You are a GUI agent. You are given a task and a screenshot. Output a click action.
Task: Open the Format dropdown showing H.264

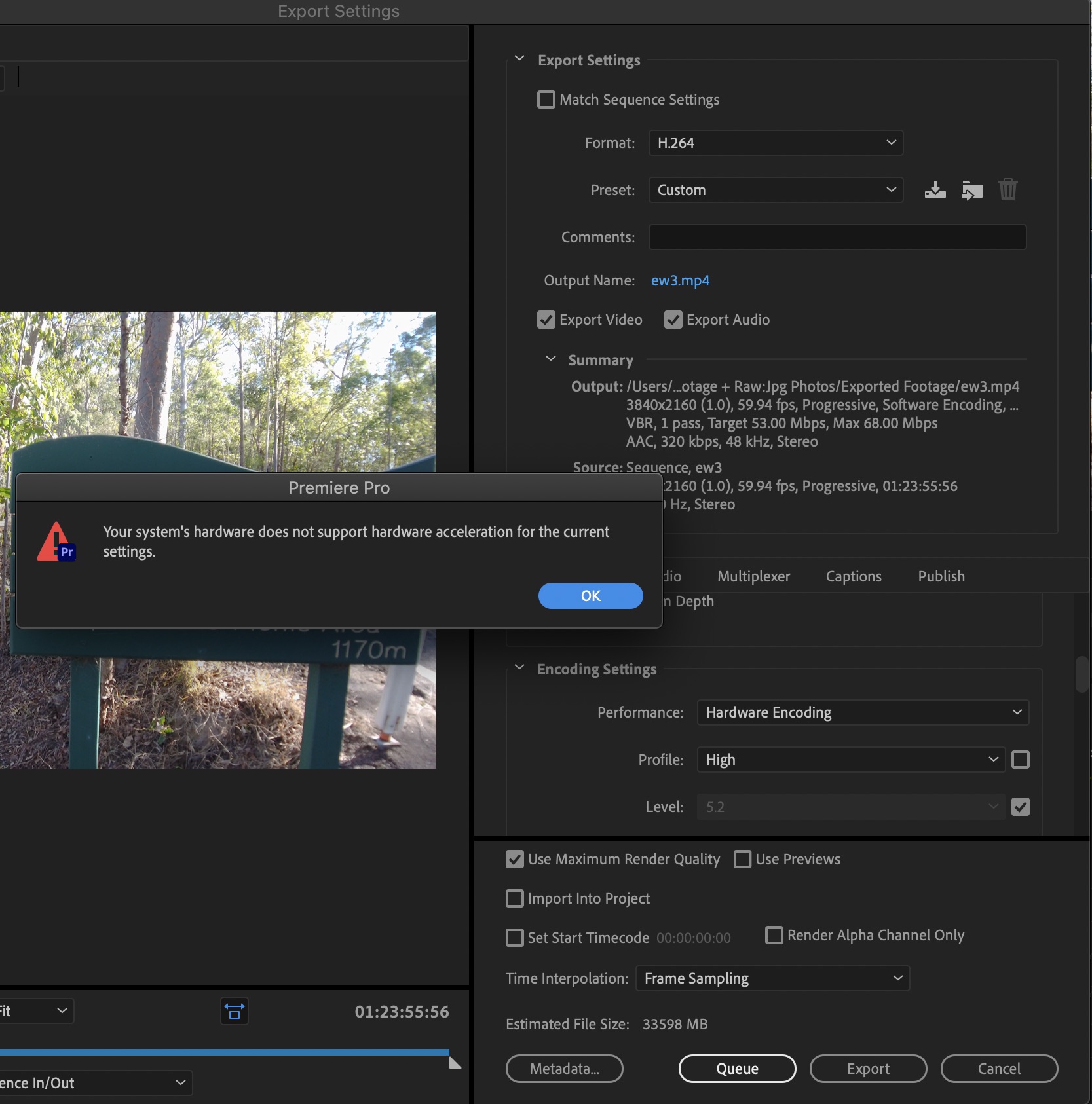pyautogui.click(x=776, y=143)
